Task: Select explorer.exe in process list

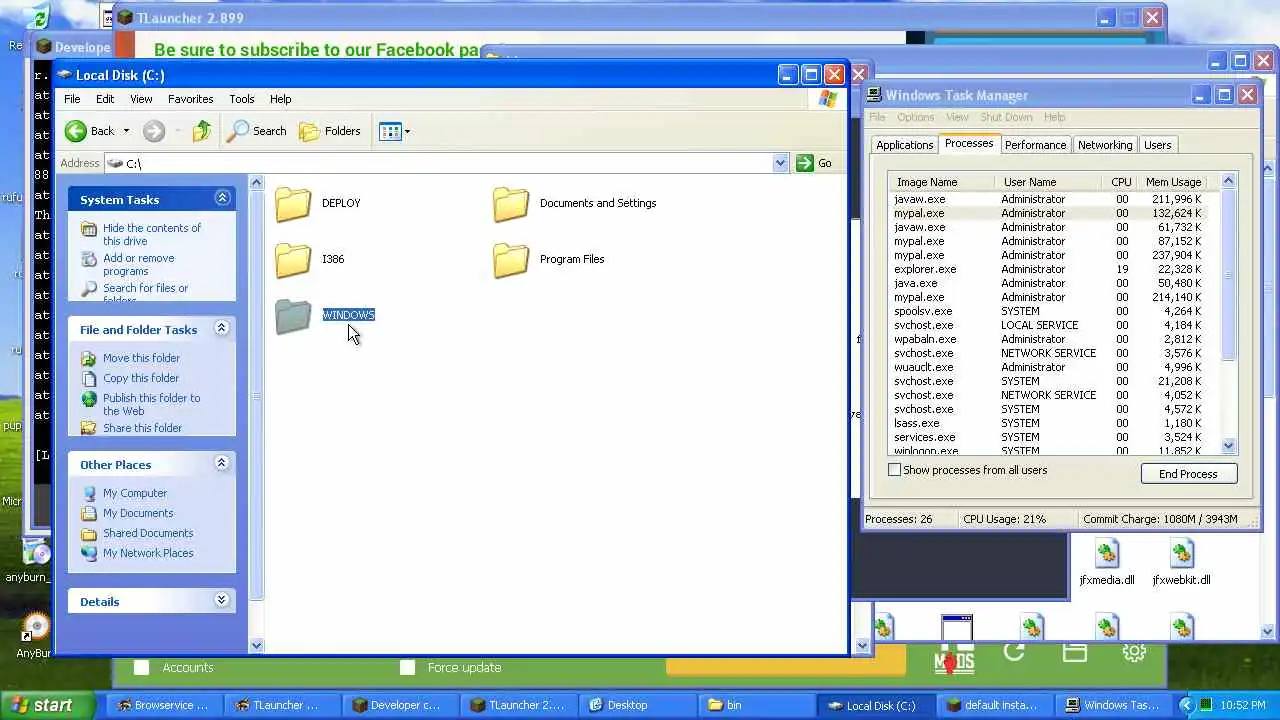Action: (1049, 269)
